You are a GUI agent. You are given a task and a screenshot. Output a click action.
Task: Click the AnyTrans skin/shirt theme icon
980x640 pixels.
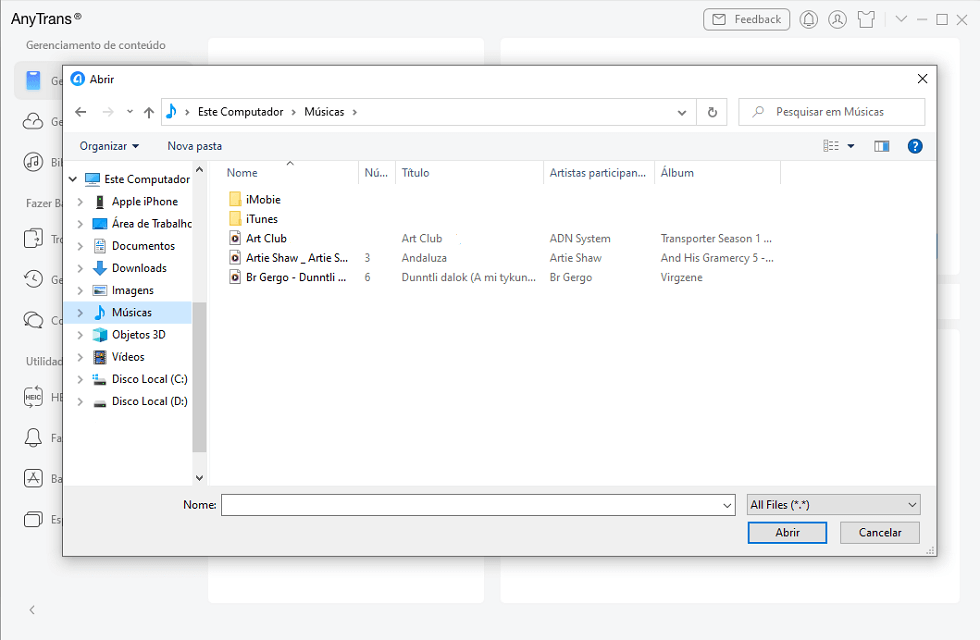(x=866, y=19)
